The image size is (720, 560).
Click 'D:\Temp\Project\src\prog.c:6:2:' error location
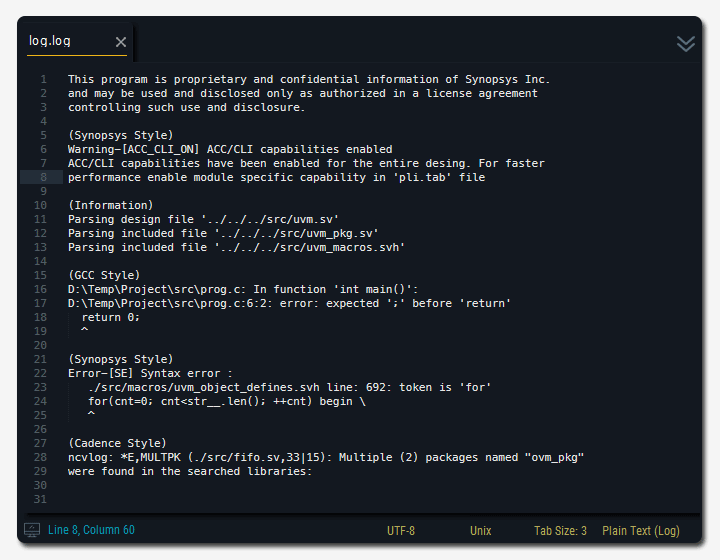170,303
